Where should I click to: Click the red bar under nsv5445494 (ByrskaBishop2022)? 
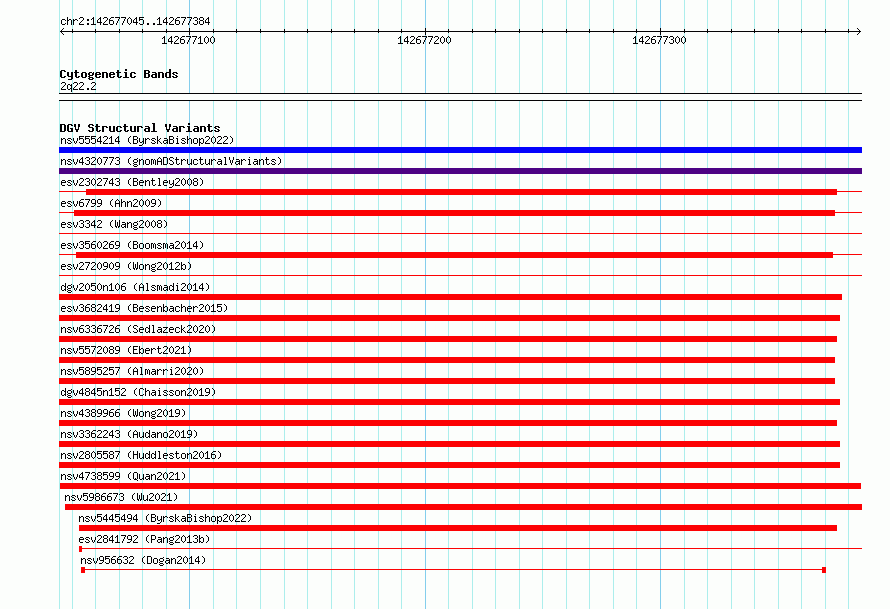click(458, 528)
